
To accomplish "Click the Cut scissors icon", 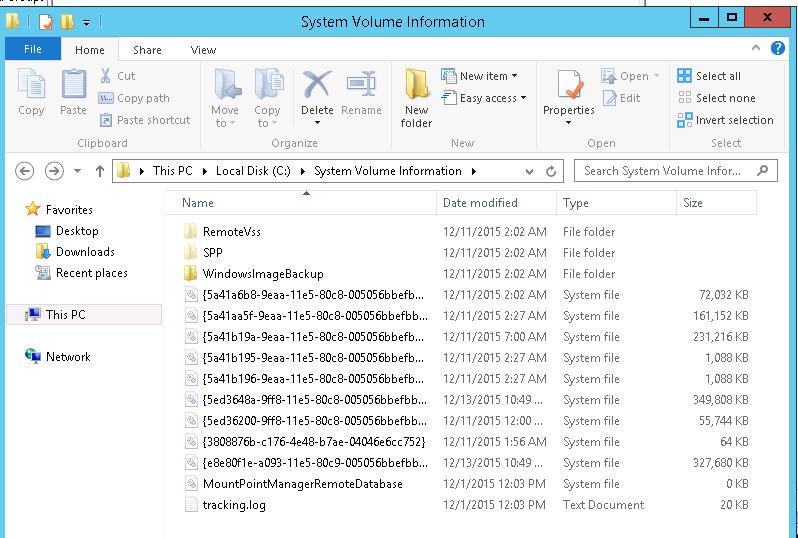I will 105,76.
